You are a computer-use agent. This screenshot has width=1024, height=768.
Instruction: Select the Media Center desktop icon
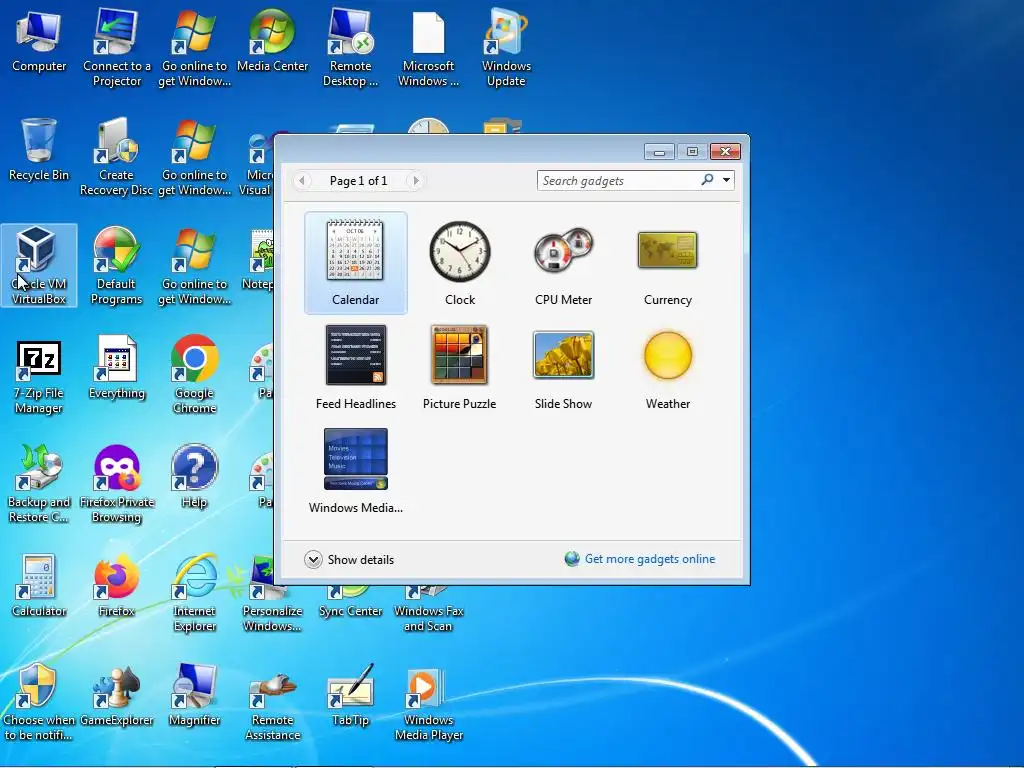[x=272, y=42]
